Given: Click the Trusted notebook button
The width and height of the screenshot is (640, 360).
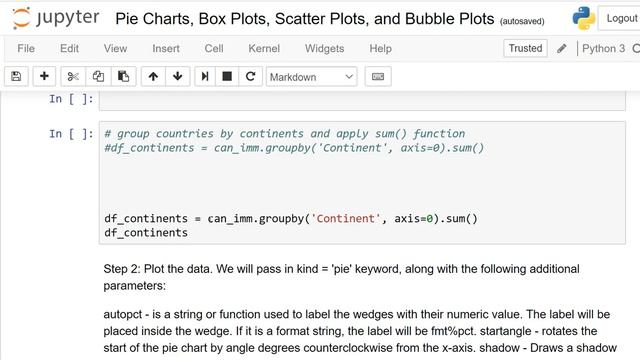Looking at the screenshot, I should (x=525, y=48).
